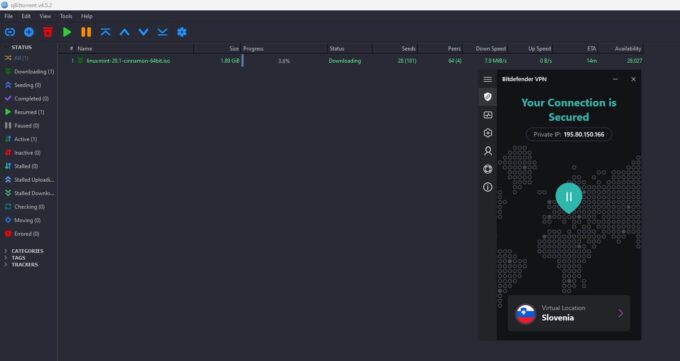Minimize the Bitdefender VPN window

click(x=615, y=79)
